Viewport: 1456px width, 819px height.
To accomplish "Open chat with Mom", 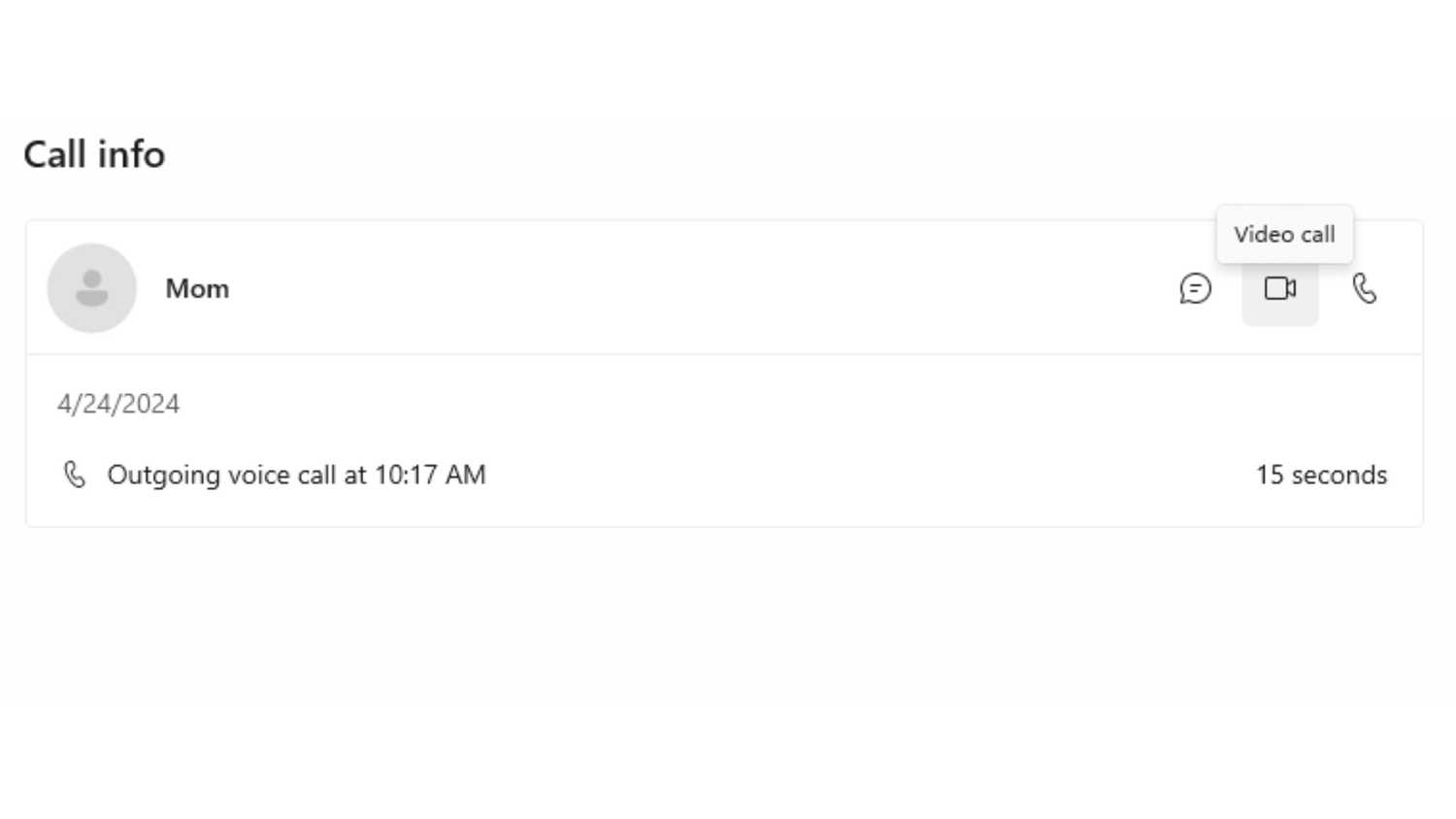I will 1195,288.
